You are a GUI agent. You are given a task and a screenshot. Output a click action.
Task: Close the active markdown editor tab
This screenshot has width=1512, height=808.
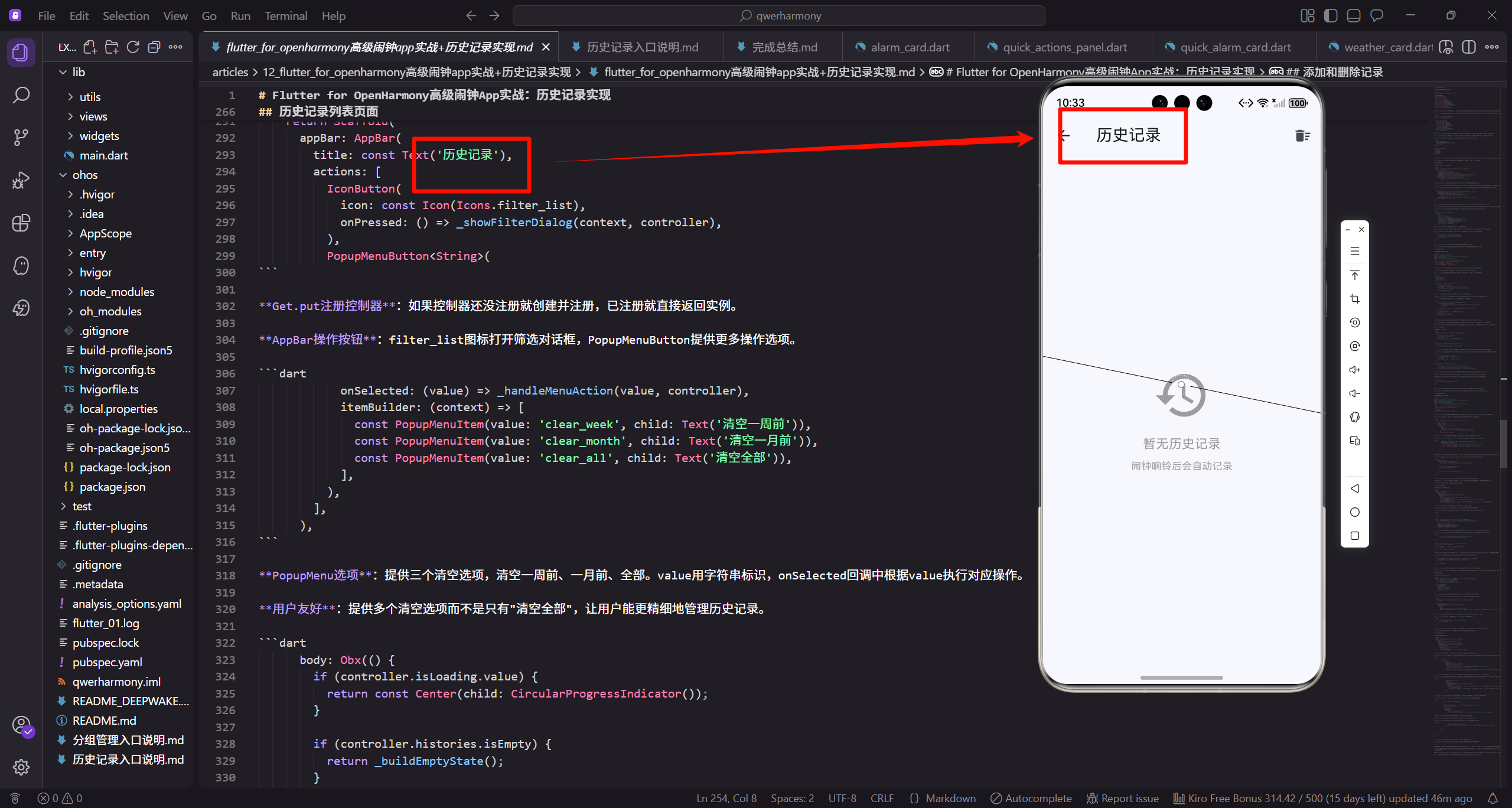(x=546, y=47)
